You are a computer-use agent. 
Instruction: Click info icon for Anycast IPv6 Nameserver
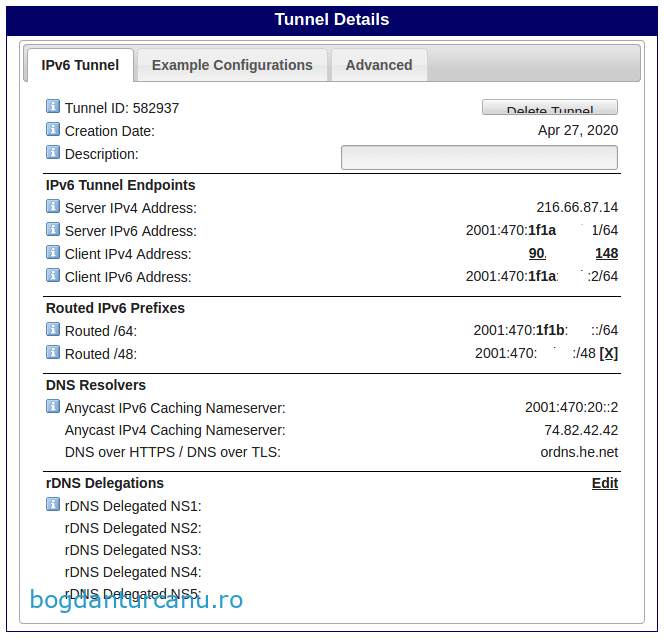coord(53,407)
